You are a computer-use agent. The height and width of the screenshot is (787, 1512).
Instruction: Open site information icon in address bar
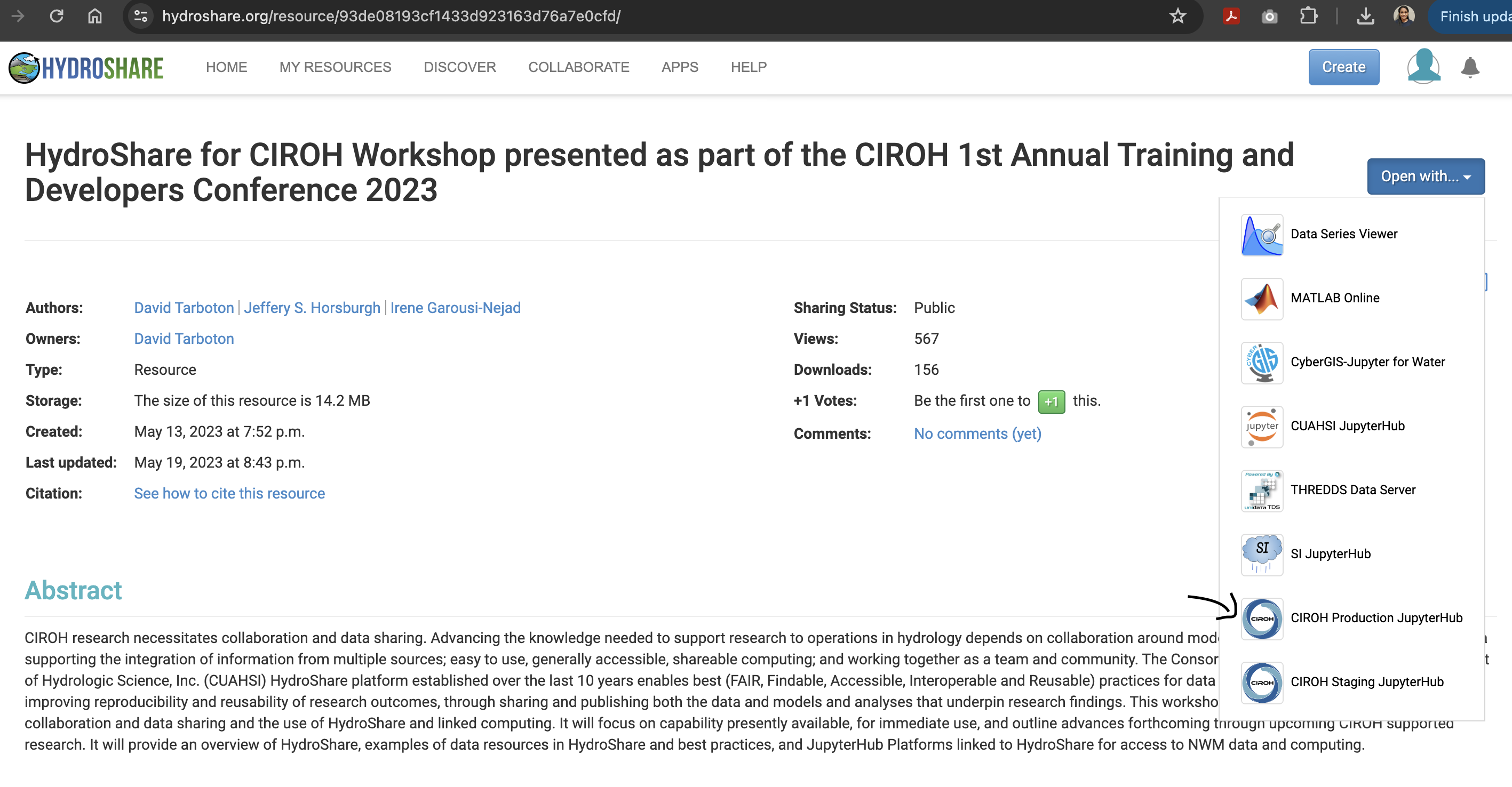tap(141, 17)
